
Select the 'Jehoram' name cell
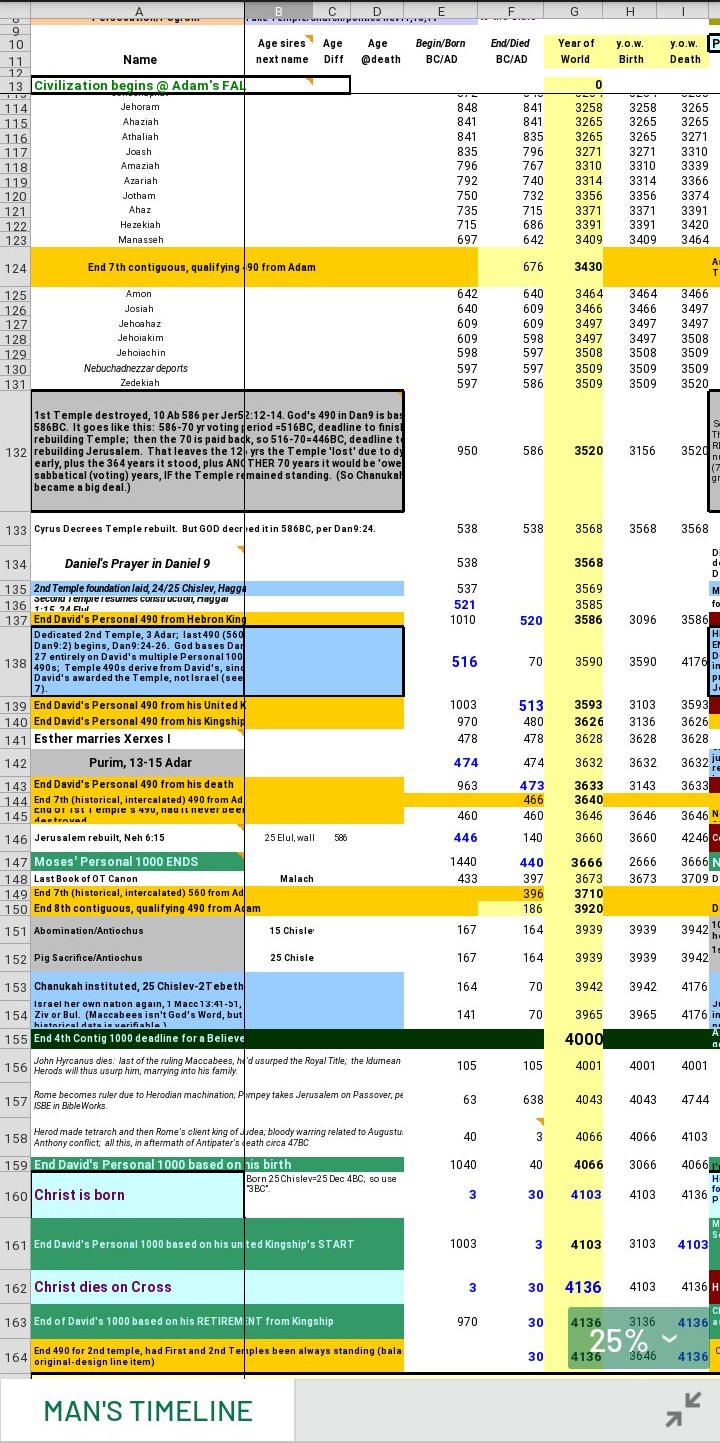pyautogui.click(x=139, y=107)
